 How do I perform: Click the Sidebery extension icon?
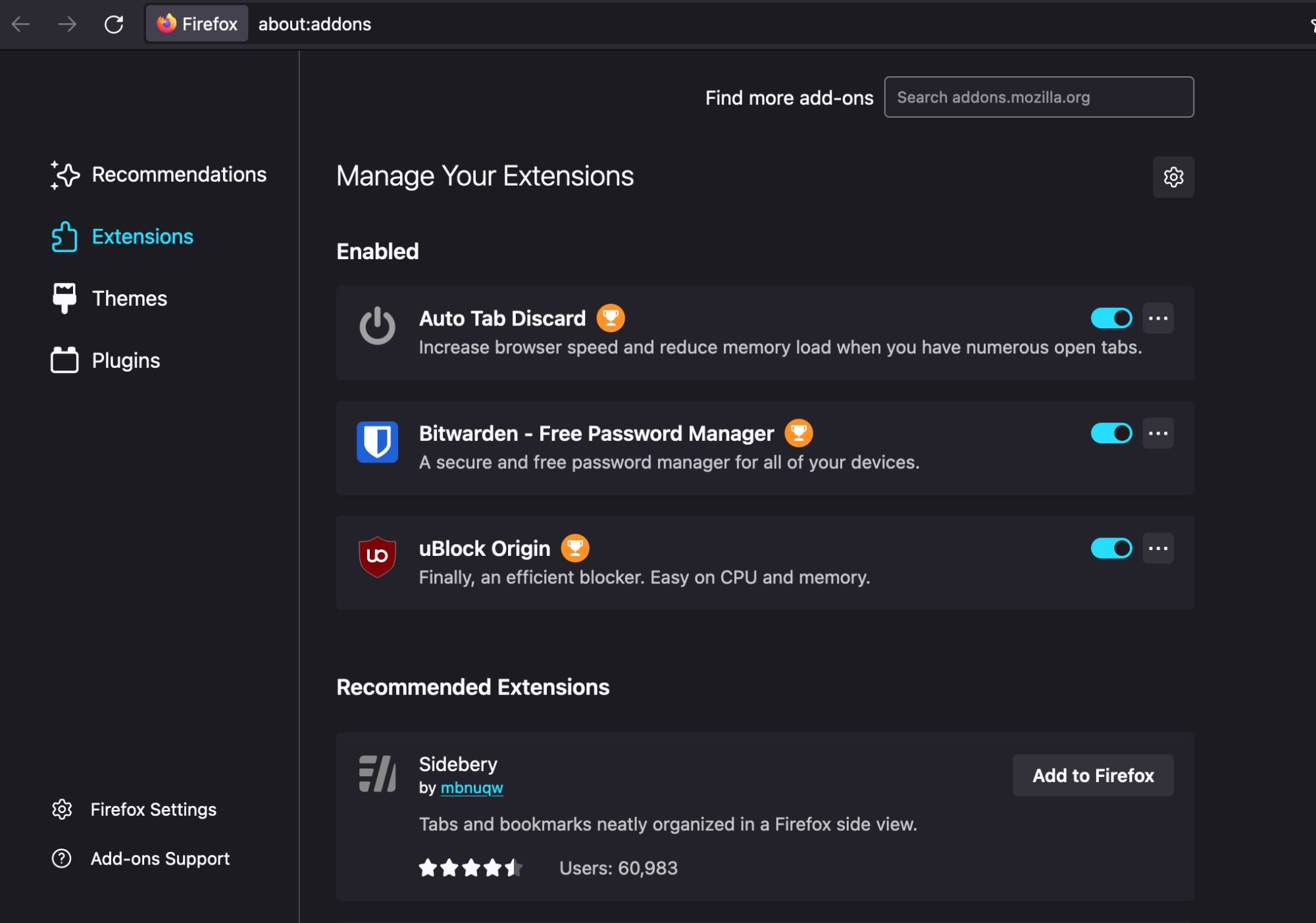click(377, 774)
